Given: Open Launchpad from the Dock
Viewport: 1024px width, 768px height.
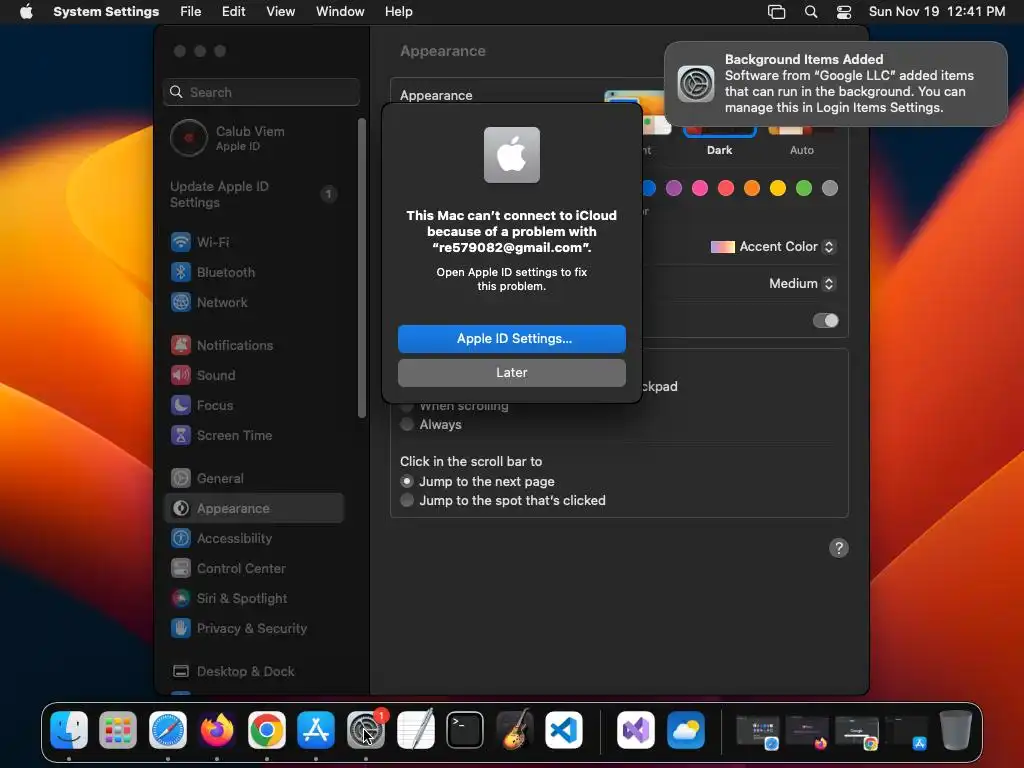Looking at the screenshot, I should 118,730.
